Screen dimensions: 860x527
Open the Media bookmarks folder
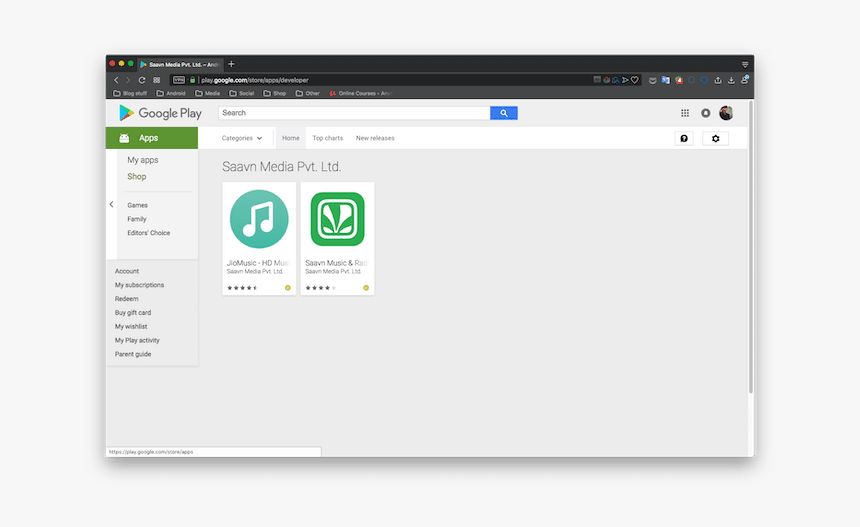point(208,93)
